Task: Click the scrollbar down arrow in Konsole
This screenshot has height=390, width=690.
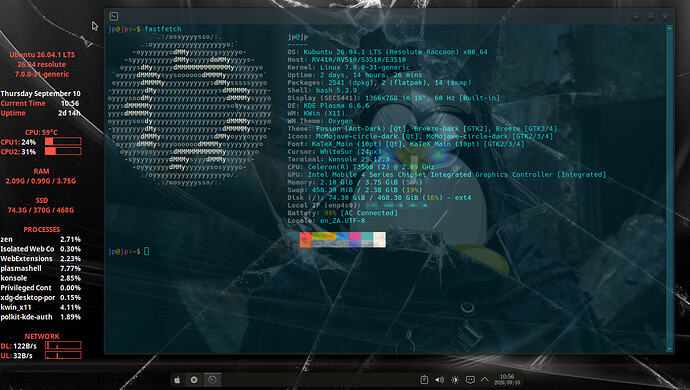Action: click(x=669, y=349)
